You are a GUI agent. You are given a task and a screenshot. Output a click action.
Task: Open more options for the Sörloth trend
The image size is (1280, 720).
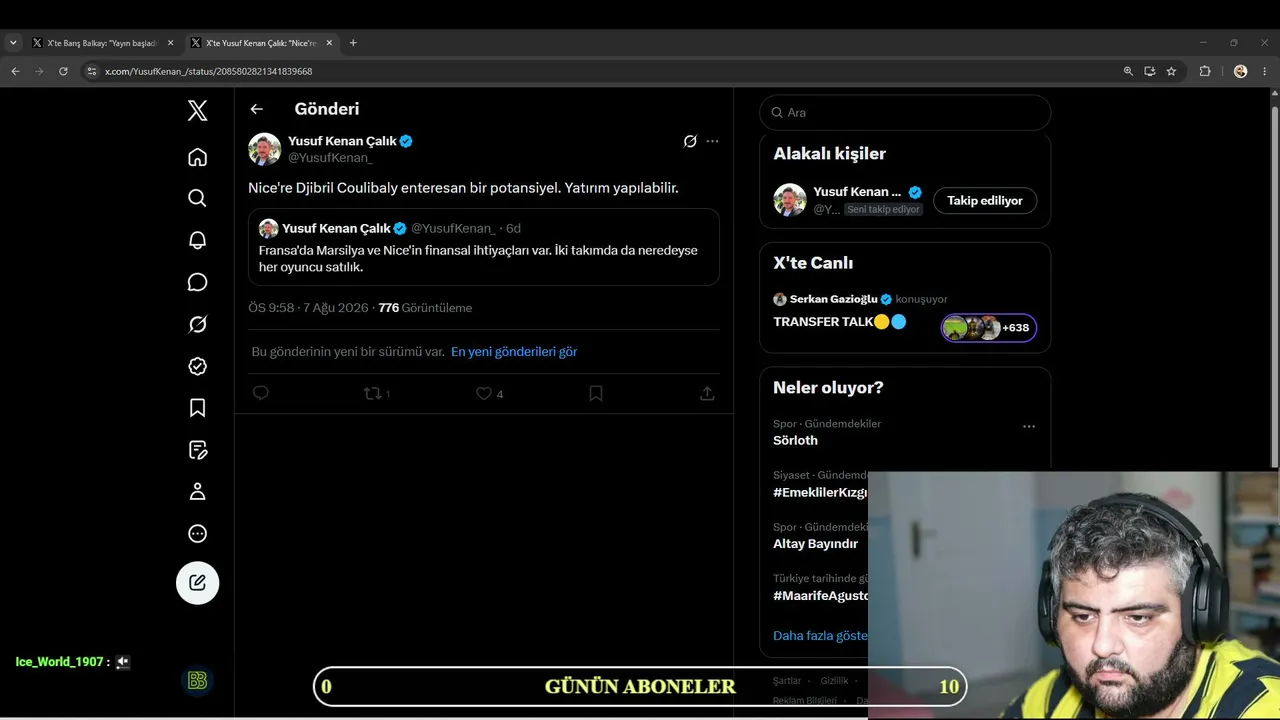click(x=1029, y=427)
